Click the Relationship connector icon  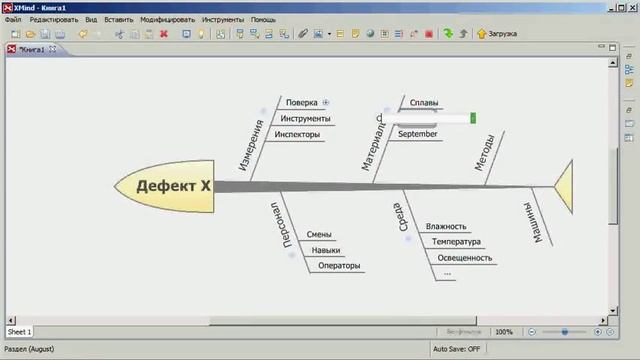(x=414, y=34)
